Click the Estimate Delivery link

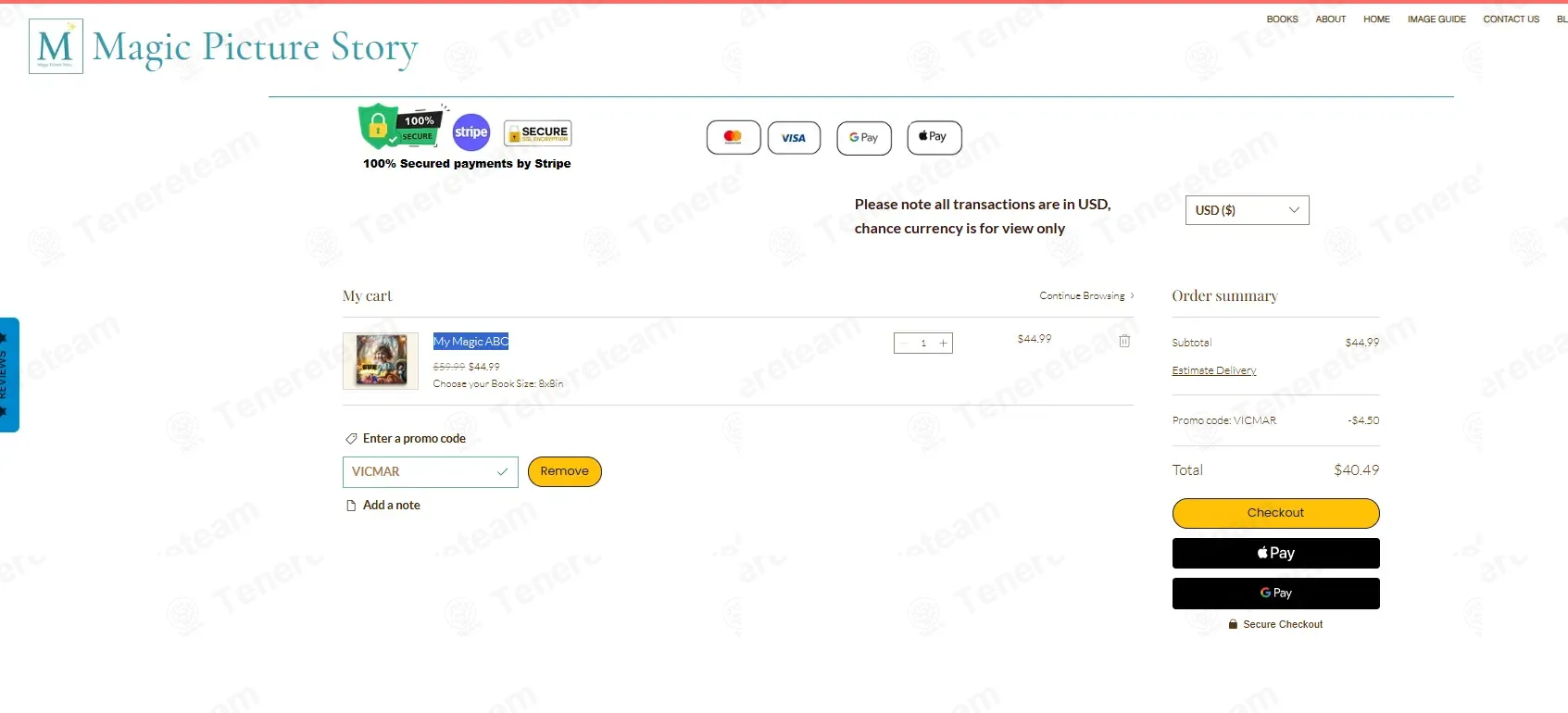1214,370
